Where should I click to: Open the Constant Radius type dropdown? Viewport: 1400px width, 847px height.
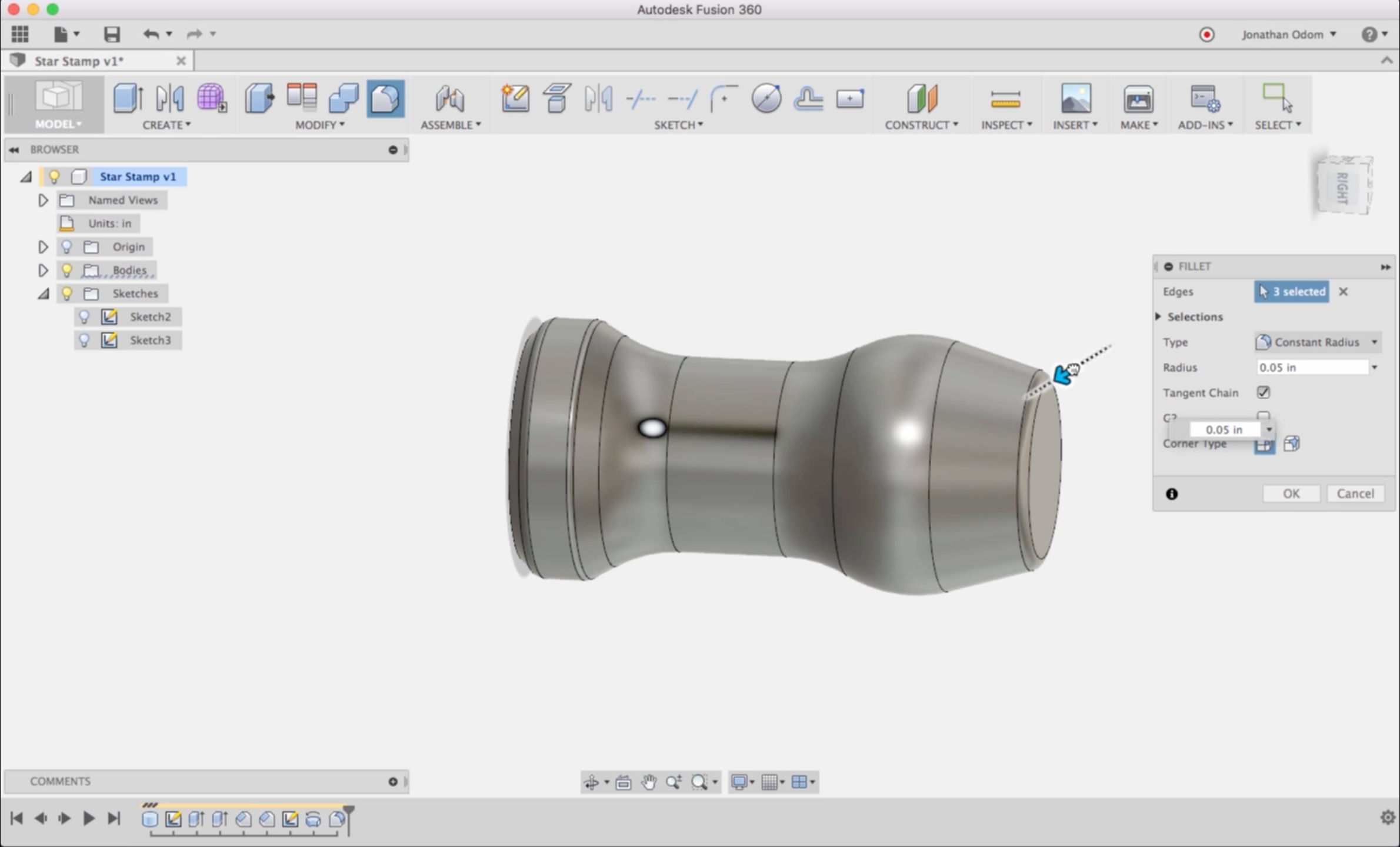click(x=1317, y=342)
